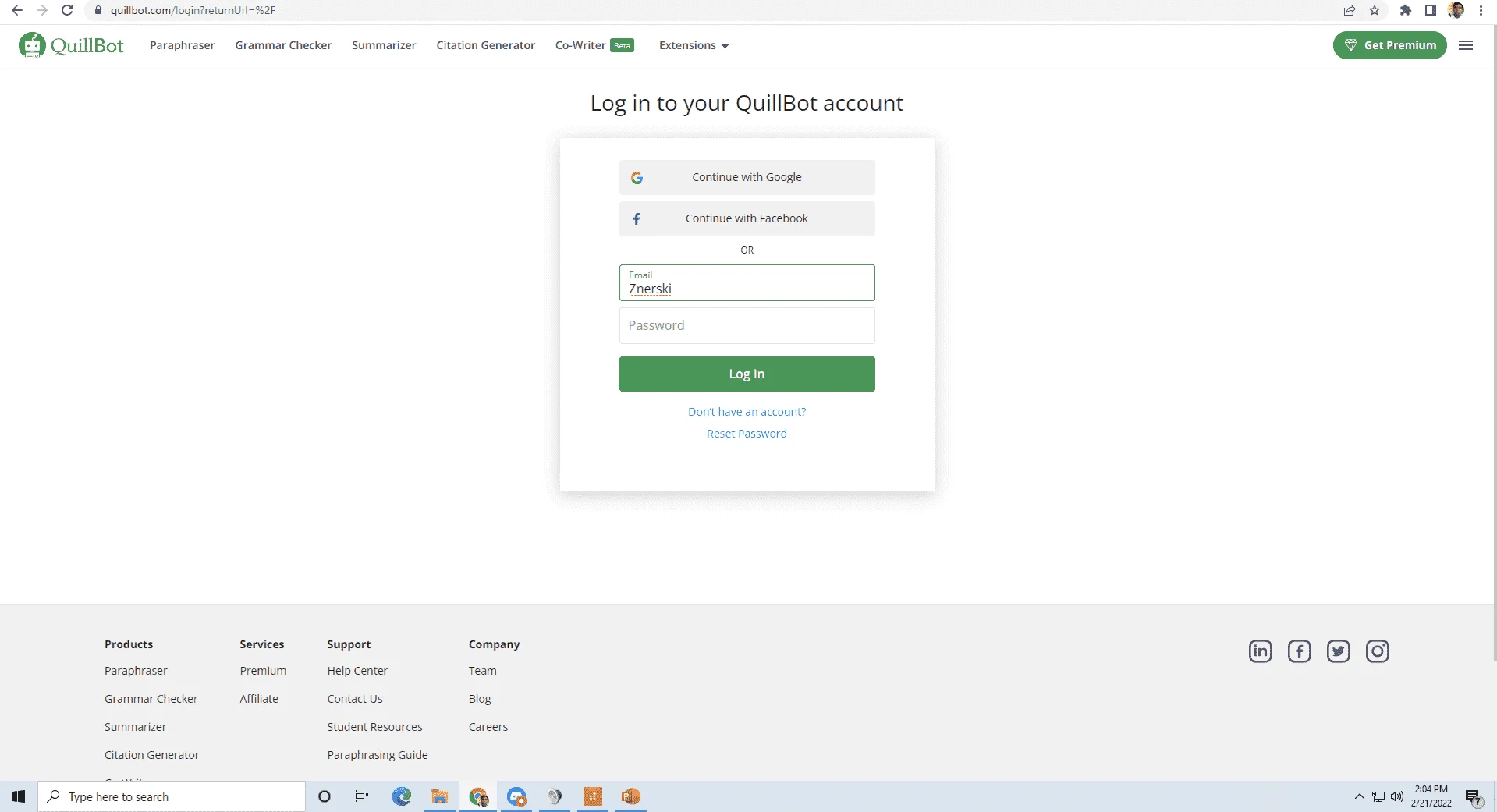Click the LinkedIn icon in footer
Viewport: 1497px width, 812px height.
coord(1261,651)
